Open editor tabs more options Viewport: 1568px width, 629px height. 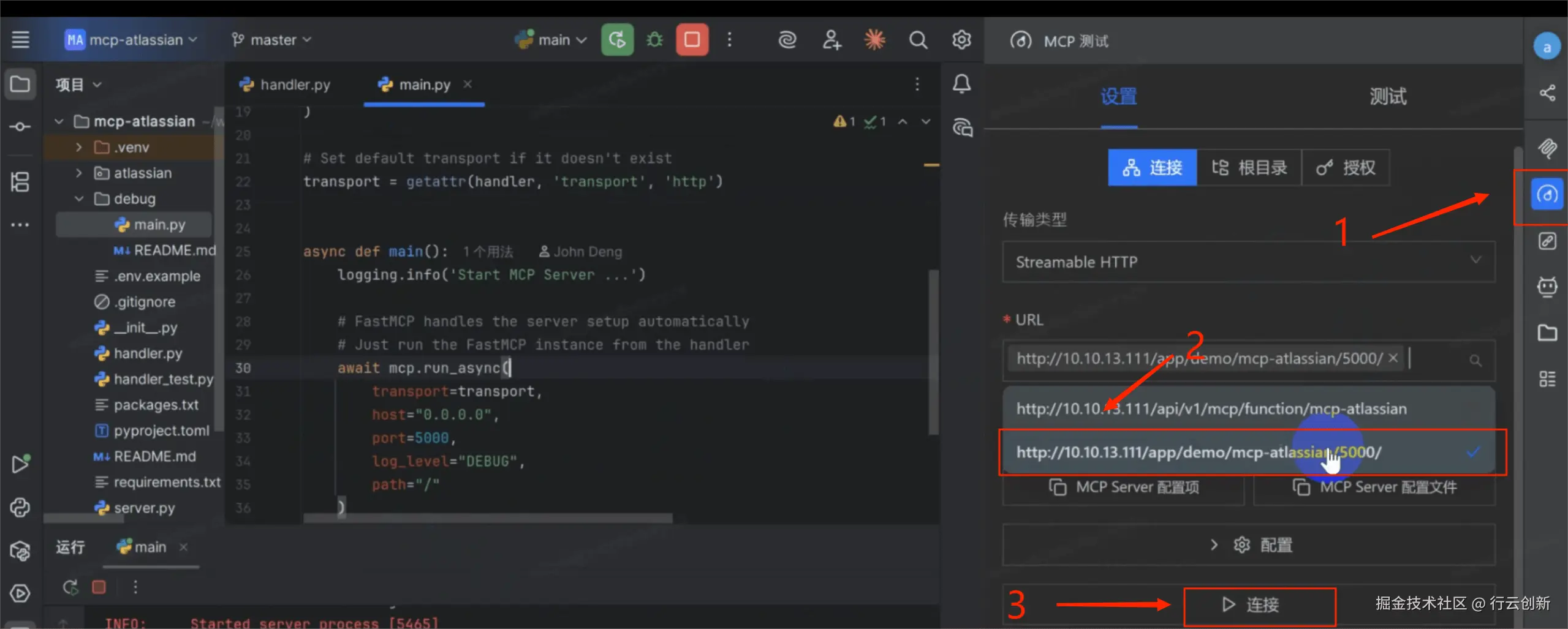(917, 84)
